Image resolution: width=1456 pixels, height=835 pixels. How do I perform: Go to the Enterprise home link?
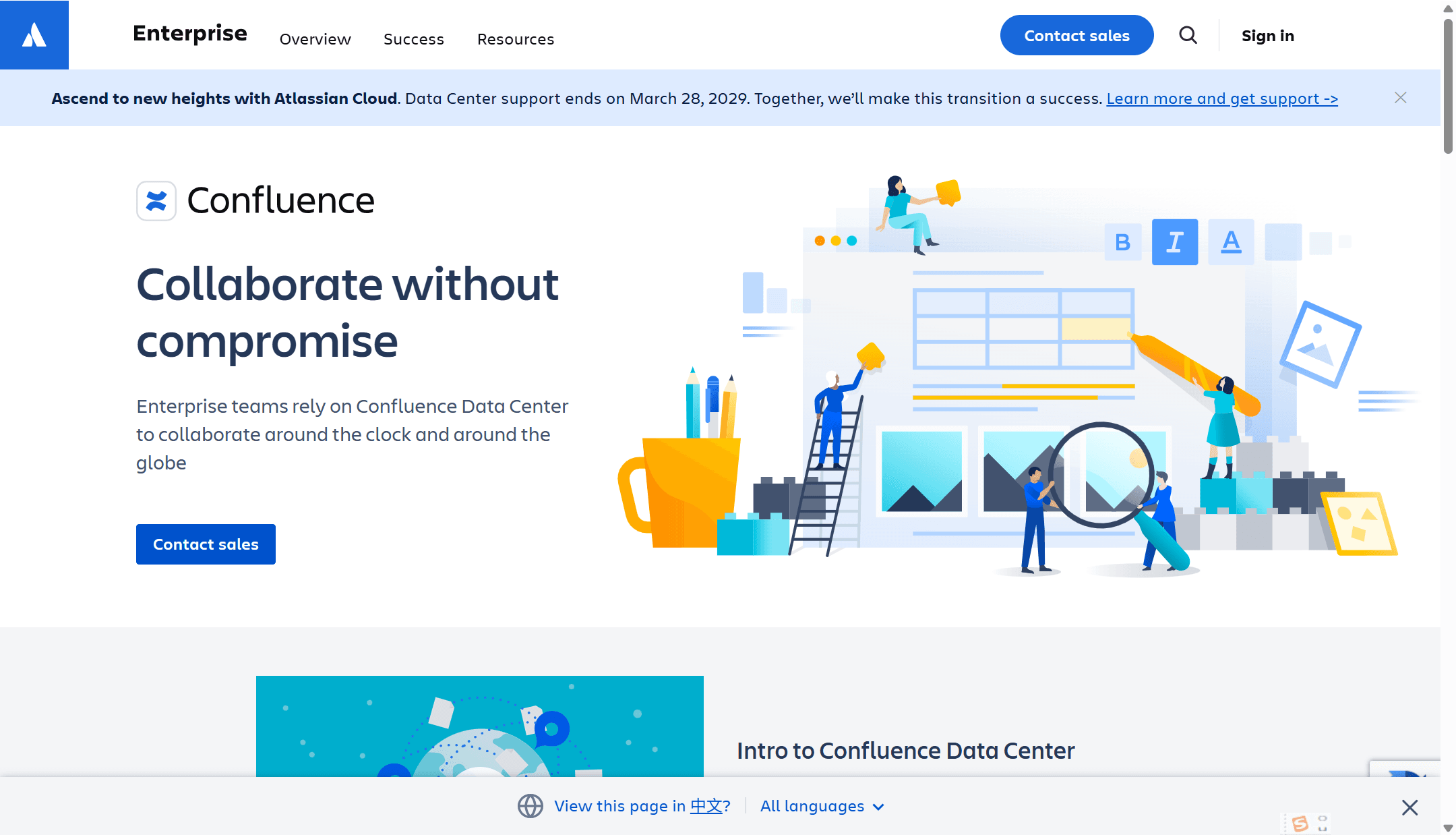click(190, 33)
